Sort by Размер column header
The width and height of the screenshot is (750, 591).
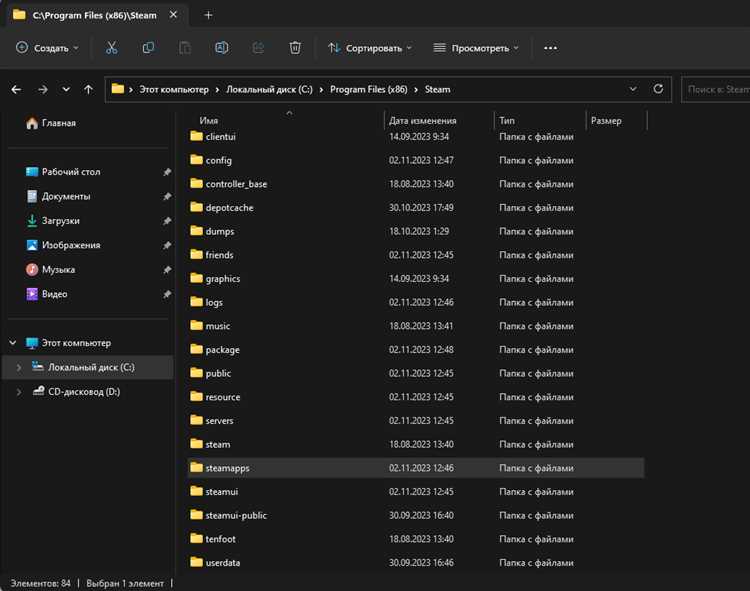pos(606,120)
